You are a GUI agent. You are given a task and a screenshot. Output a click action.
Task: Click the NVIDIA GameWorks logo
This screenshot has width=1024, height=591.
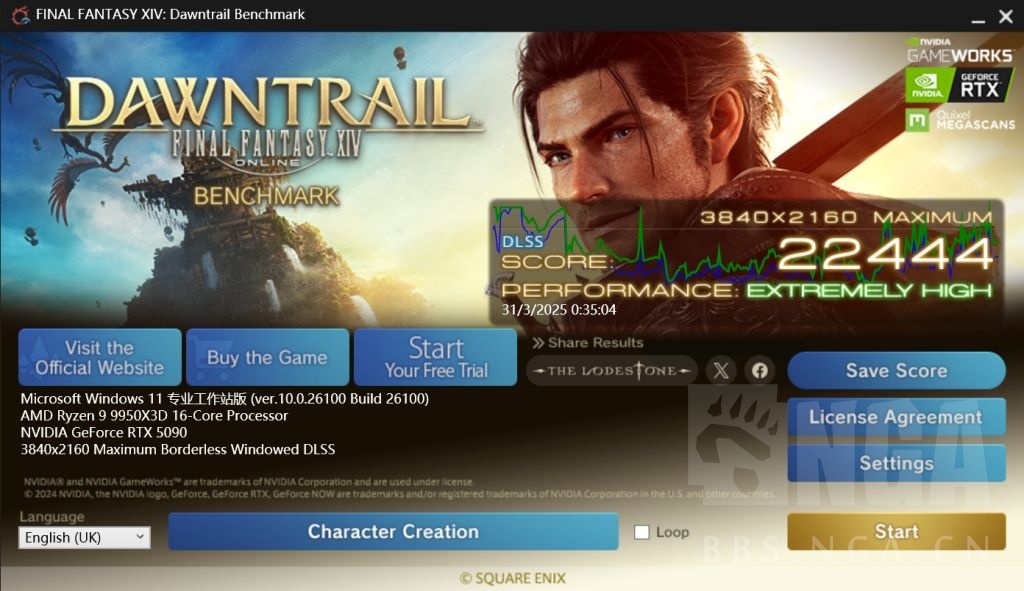click(x=959, y=51)
